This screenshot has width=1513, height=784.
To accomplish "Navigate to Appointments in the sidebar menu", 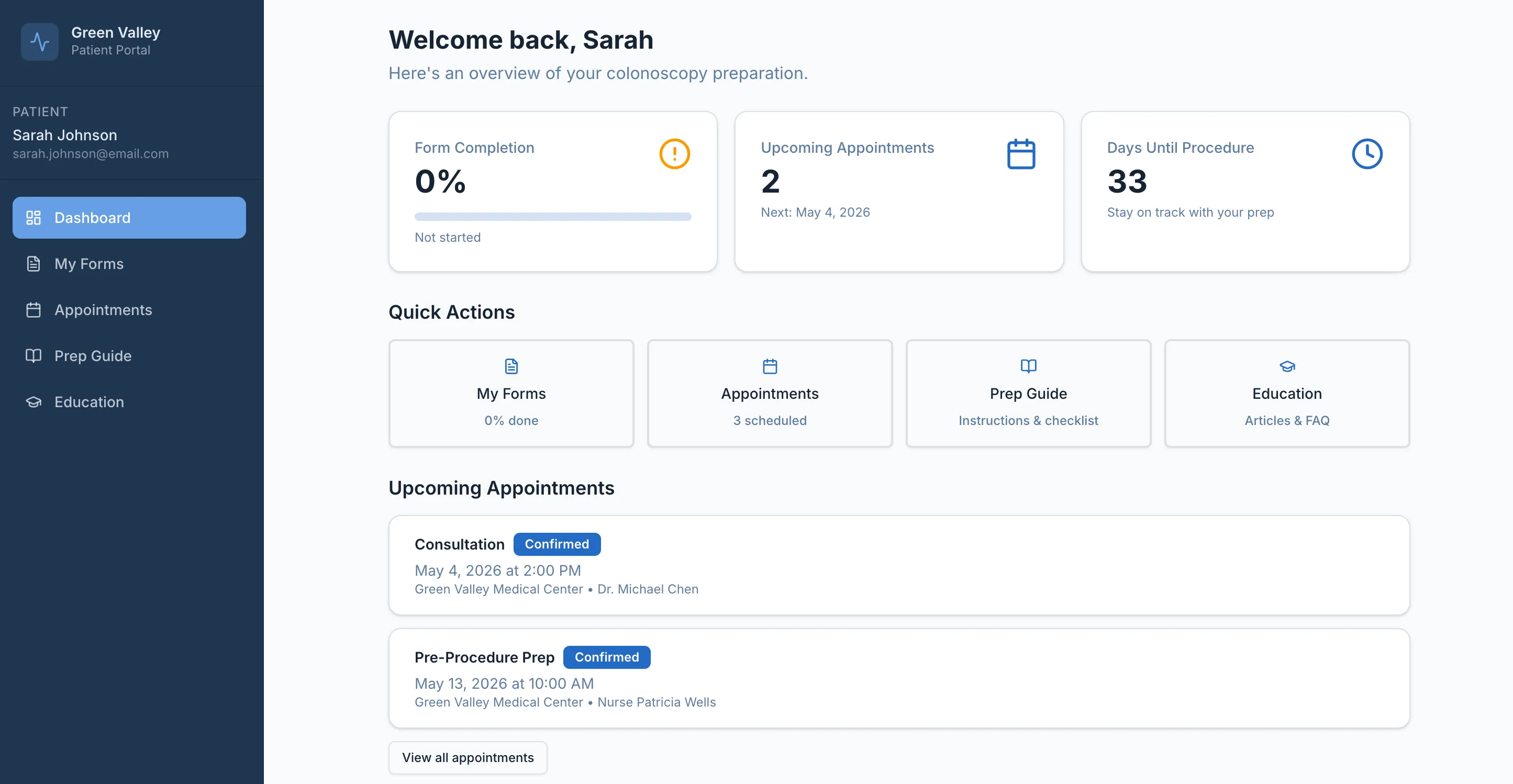I will 103,309.
